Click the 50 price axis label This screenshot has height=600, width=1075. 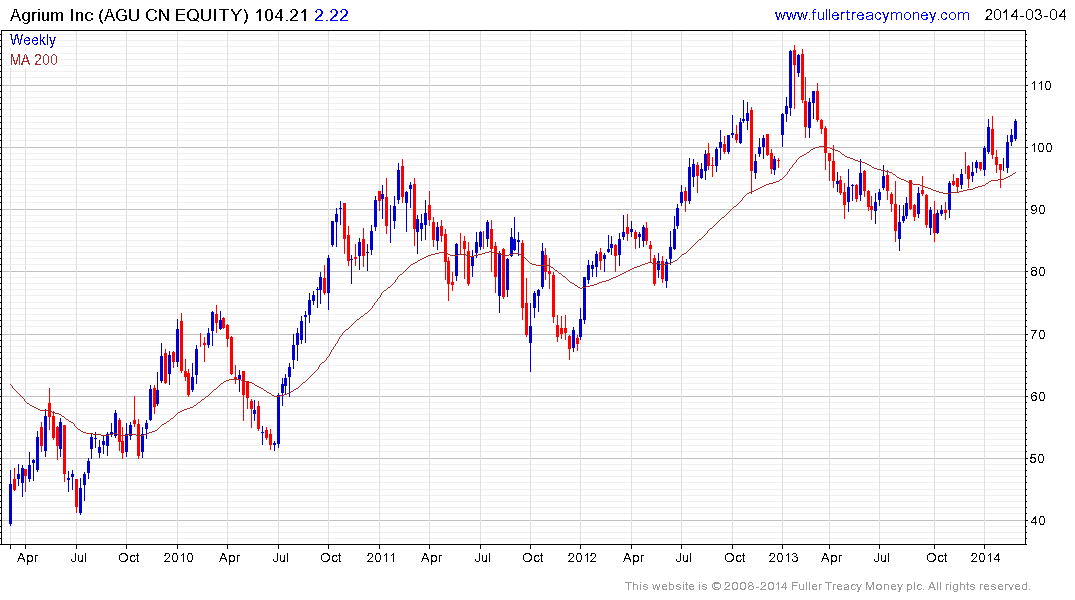pos(1038,459)
